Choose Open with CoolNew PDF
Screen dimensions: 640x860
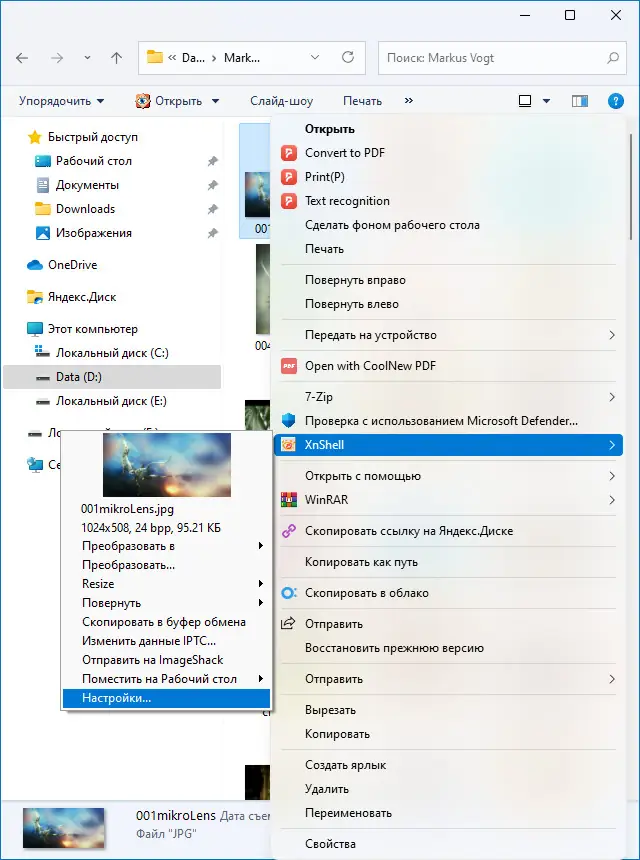449,366
